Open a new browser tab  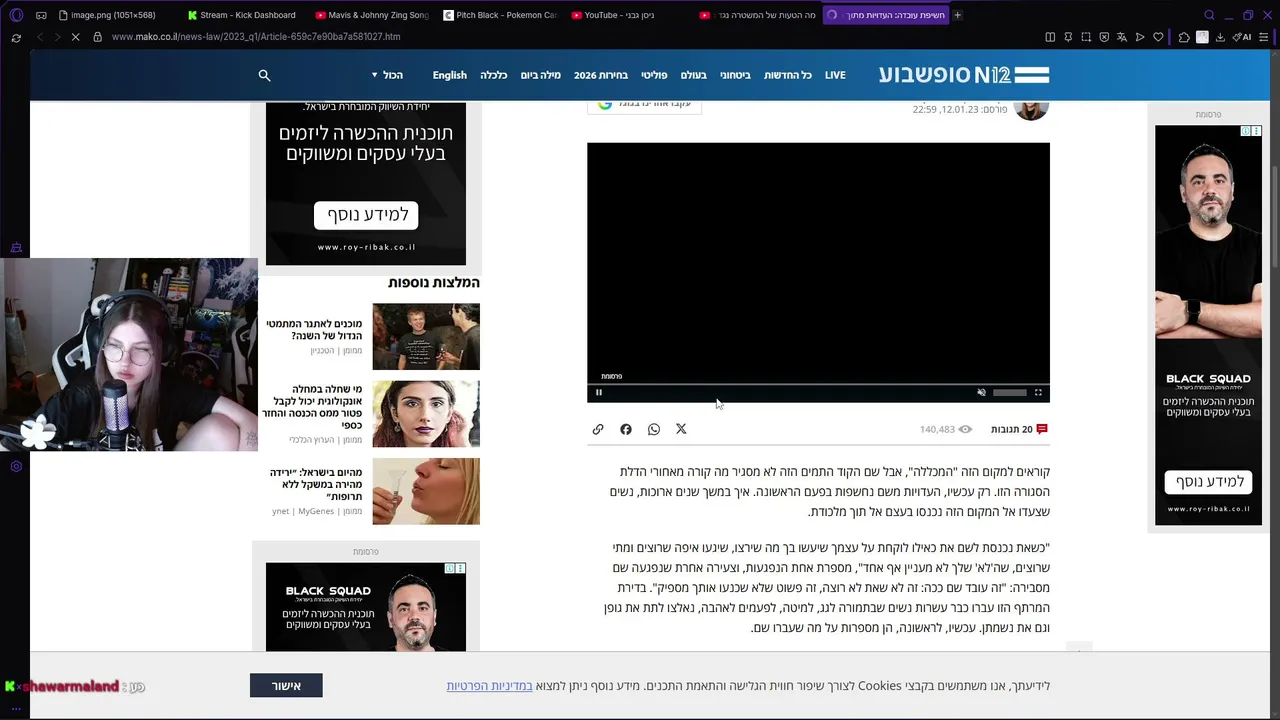coord(957,15)
